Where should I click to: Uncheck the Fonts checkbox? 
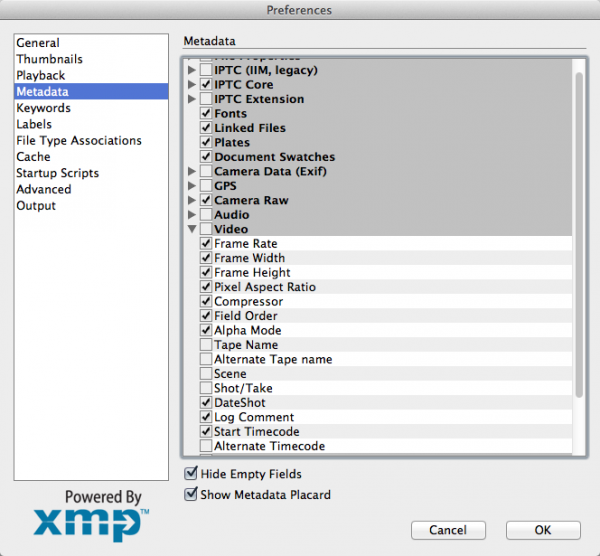(206, 114)
